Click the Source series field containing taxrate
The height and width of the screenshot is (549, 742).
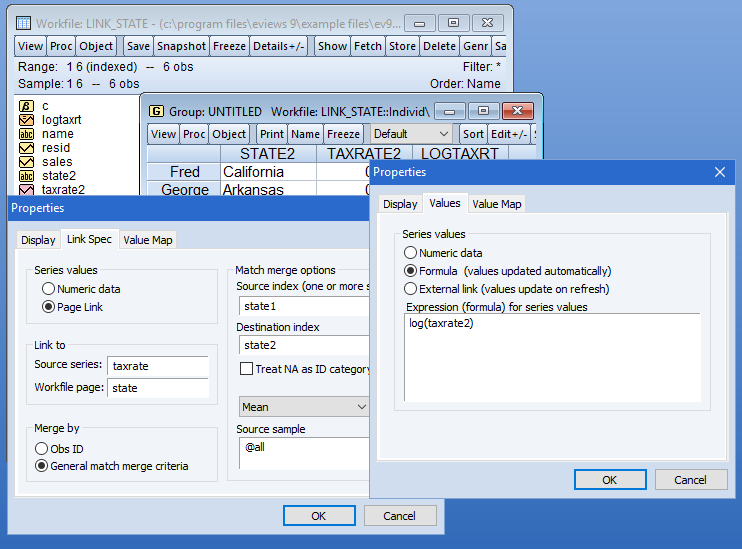coord(157,366)
